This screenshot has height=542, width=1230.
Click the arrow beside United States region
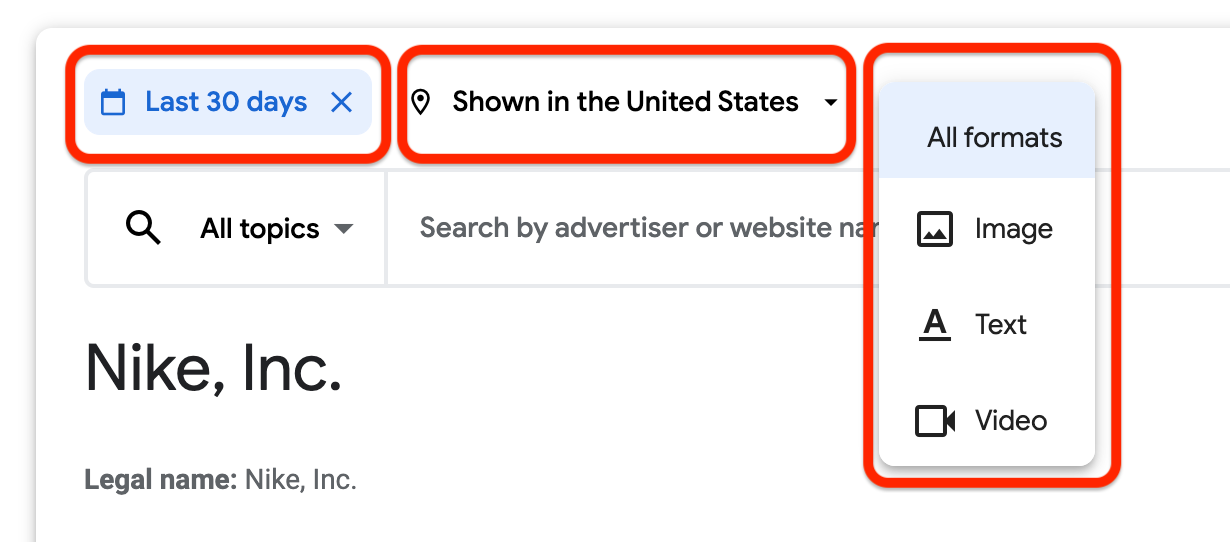click(830, 102)
